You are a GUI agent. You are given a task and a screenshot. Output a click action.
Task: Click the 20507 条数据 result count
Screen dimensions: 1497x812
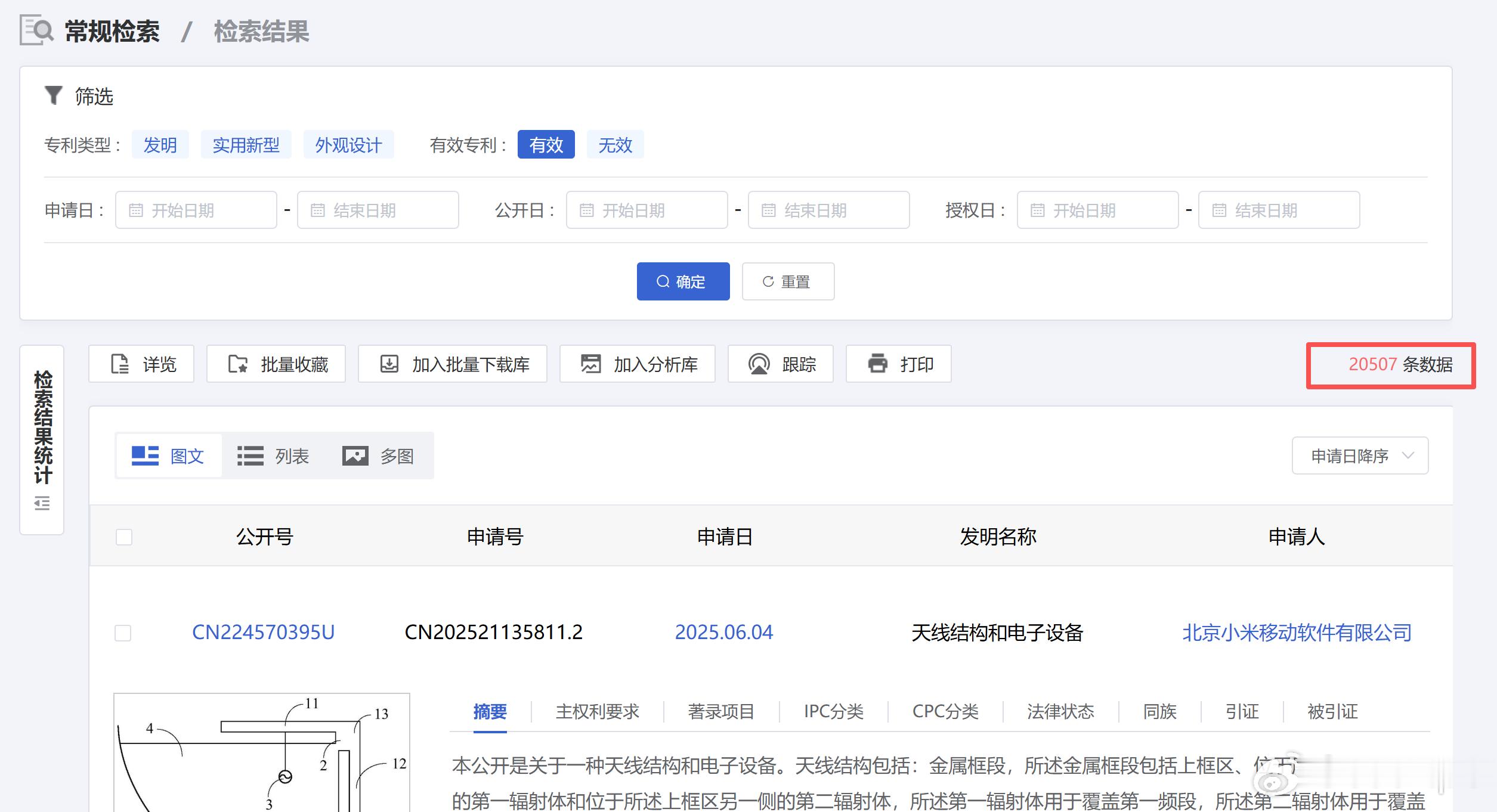click(x=1400, y=364)
